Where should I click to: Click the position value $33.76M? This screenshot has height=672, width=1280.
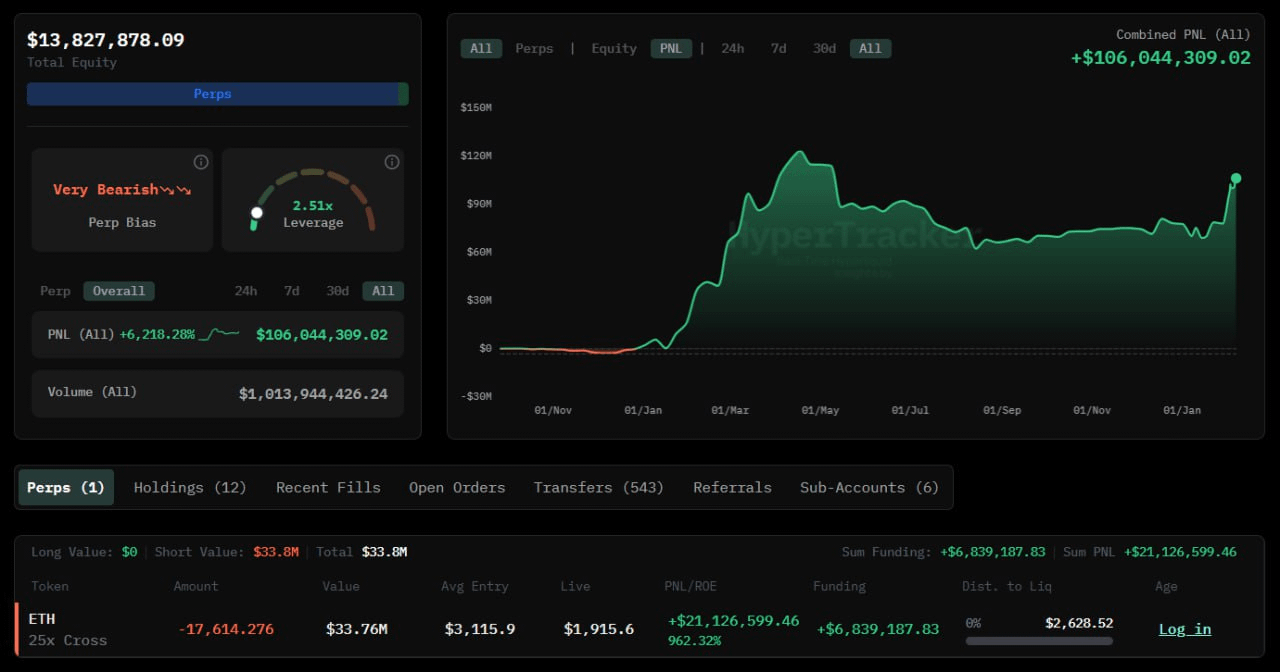pos(357,629)
